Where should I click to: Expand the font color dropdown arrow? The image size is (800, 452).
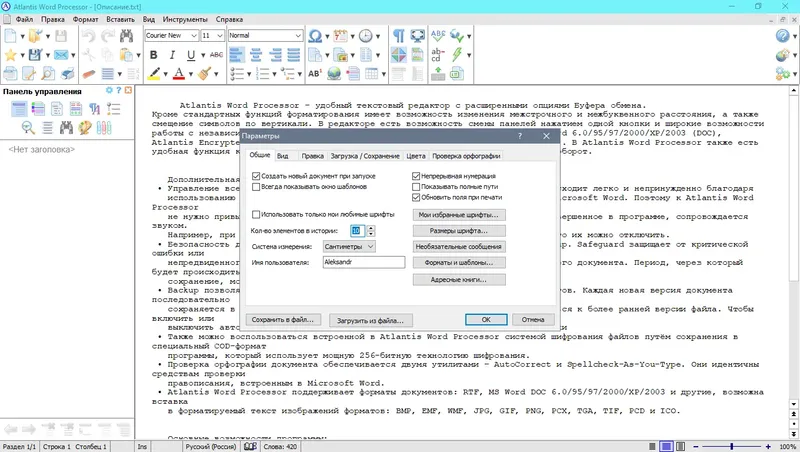click(x=190, y=74)
